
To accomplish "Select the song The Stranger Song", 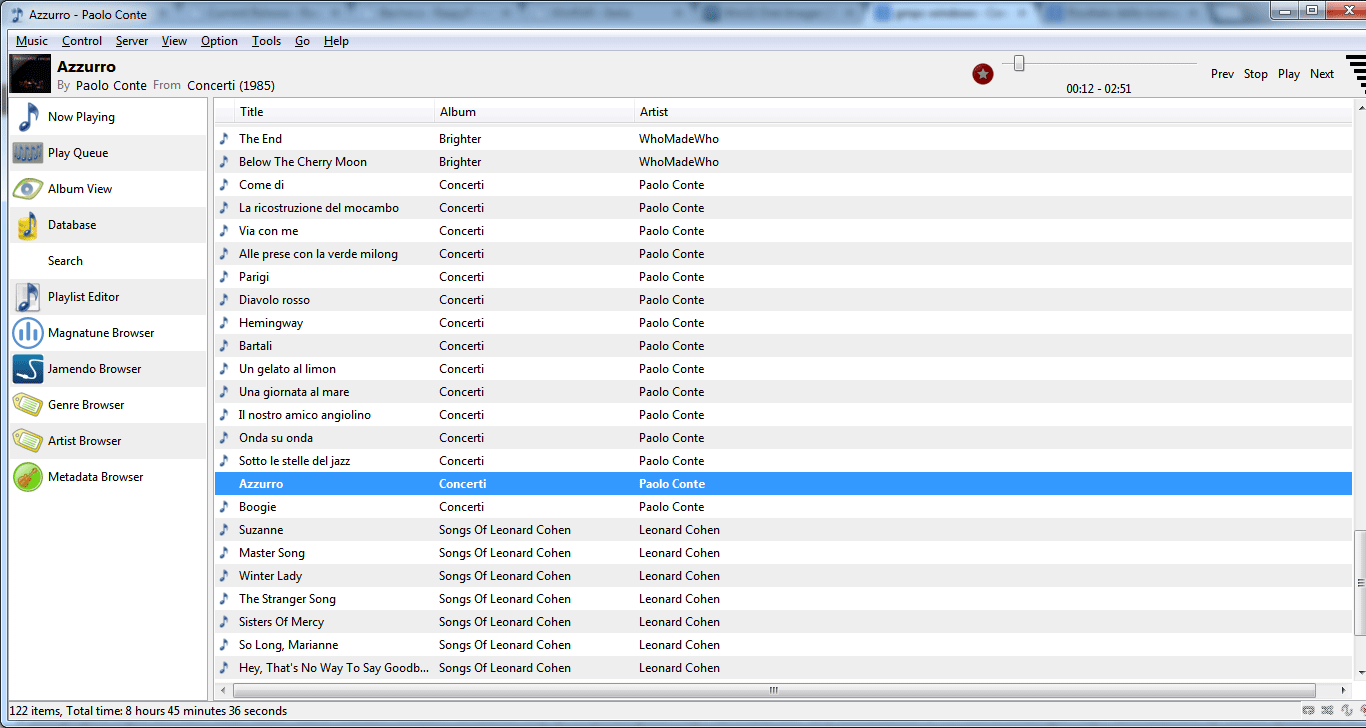I will [784, 599].
